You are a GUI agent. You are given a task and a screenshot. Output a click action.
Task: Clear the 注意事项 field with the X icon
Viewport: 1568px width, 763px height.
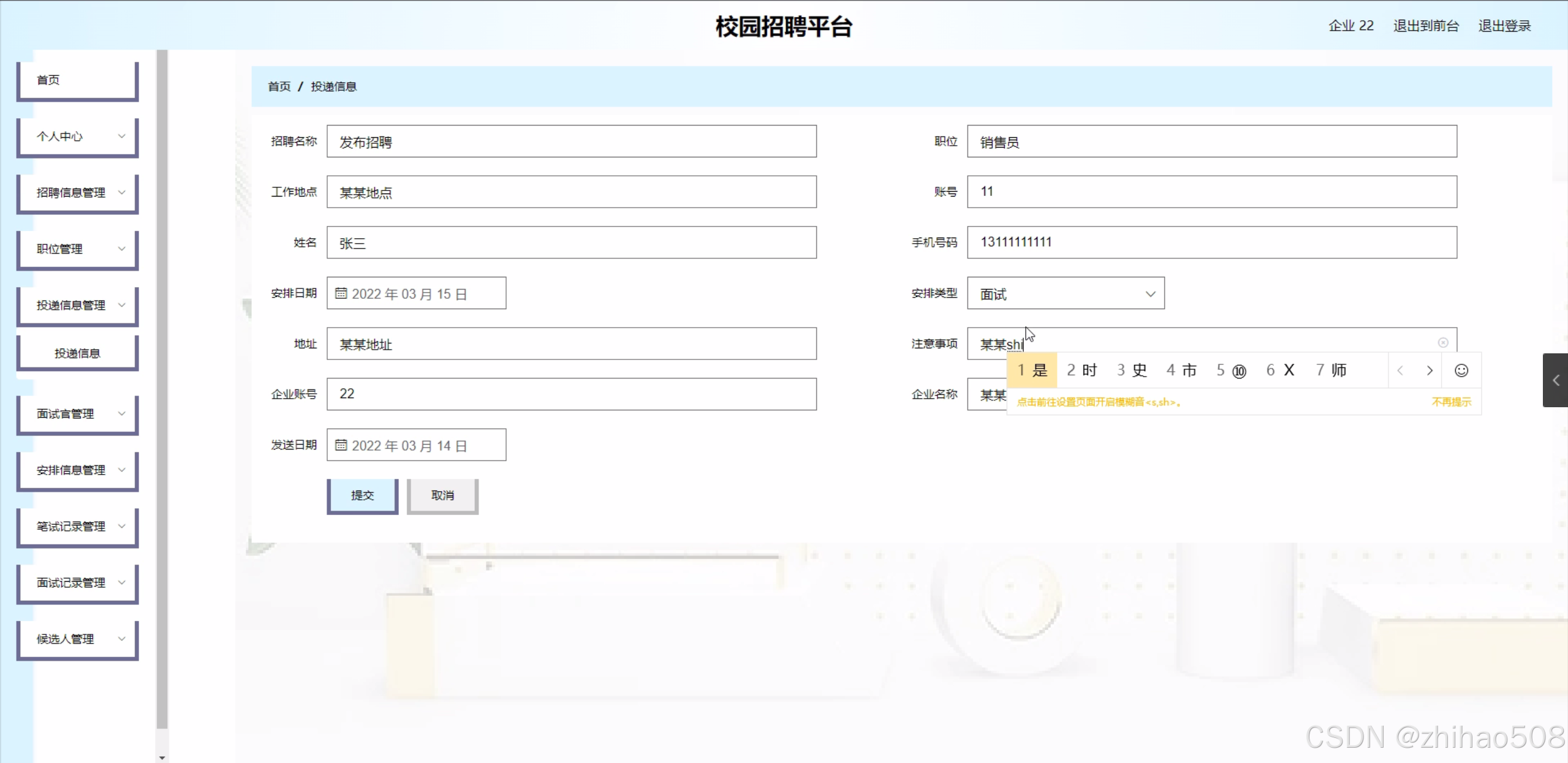[x=1443, y=342]
